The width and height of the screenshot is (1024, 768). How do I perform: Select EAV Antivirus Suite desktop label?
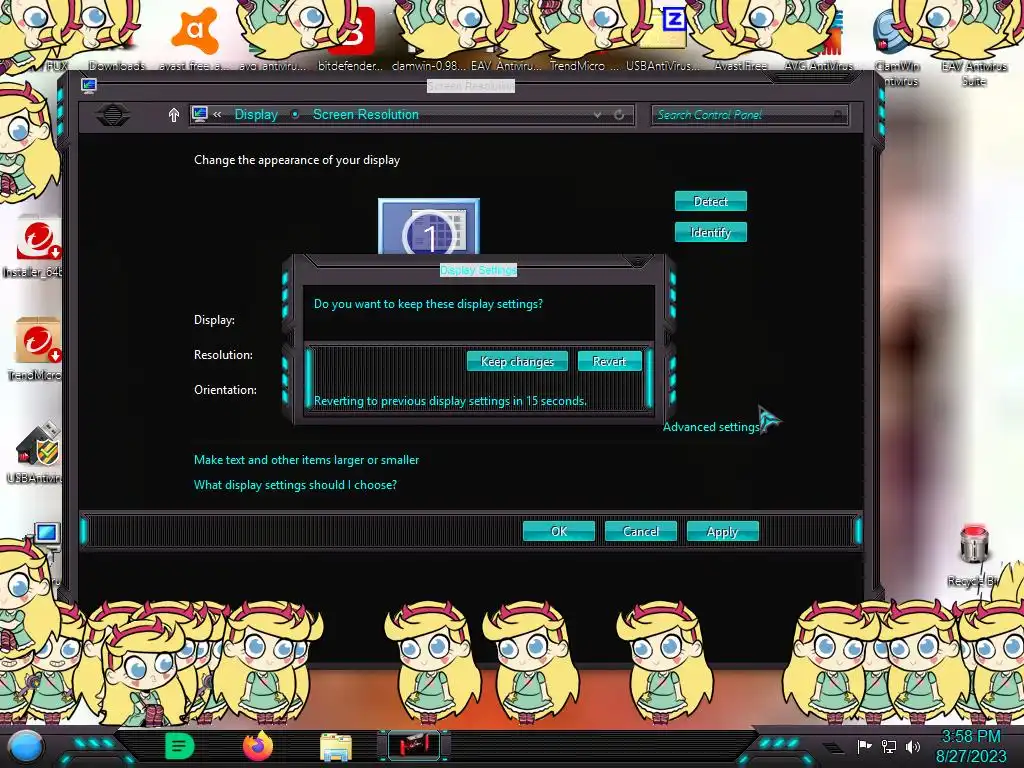click(974, 73)
